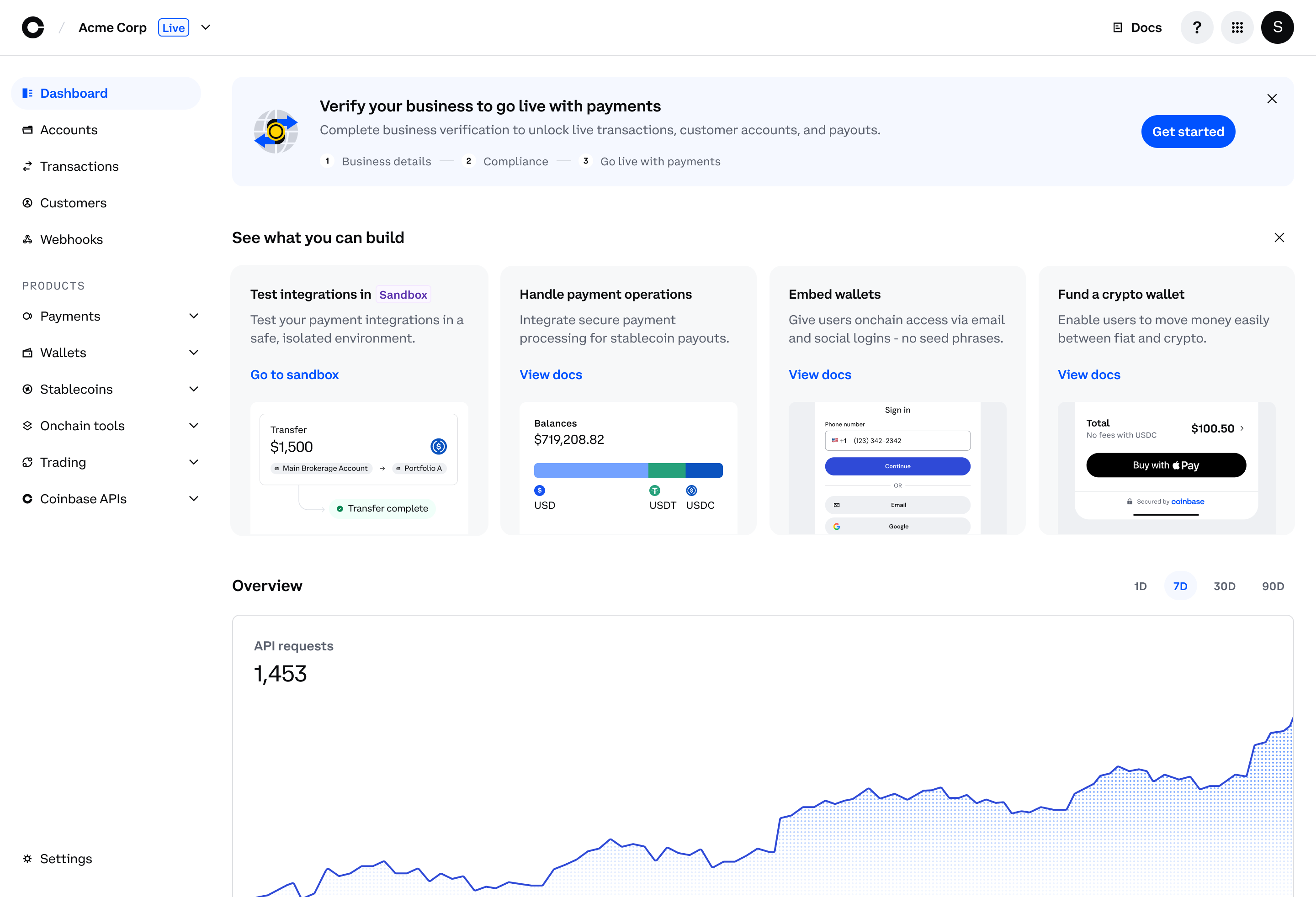Expand the Onchain tools submenu chevron
The image size is (1316, 897).
click(x=194, y=426)
